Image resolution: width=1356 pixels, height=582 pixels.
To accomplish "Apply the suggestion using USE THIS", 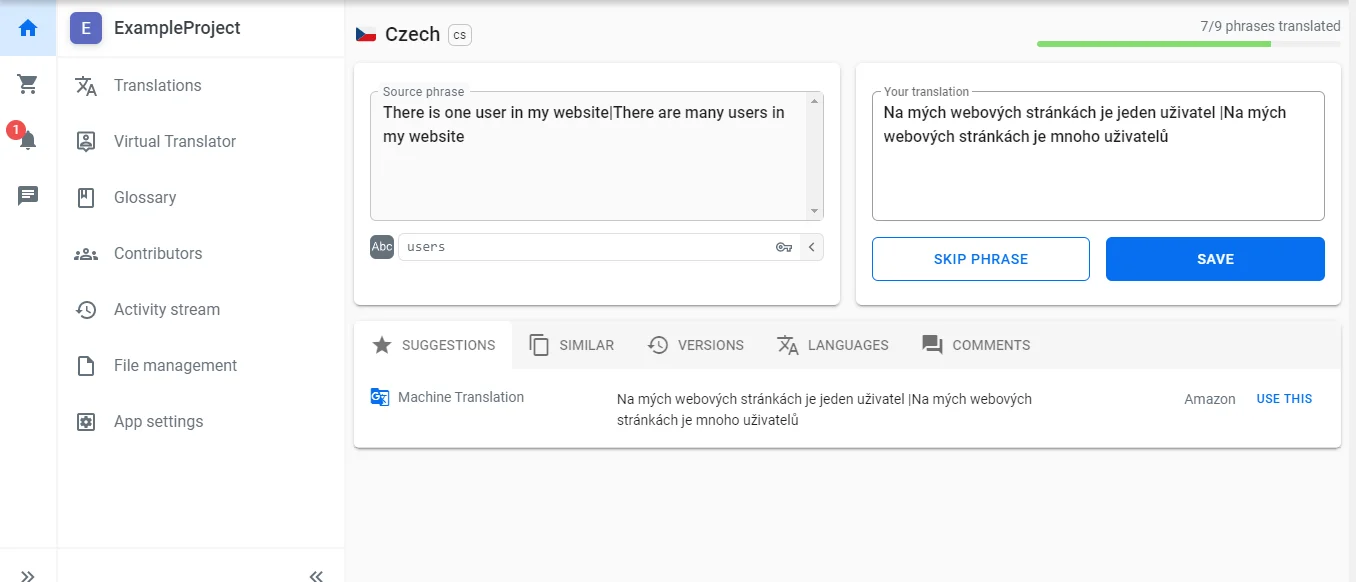I will click(x=1284, y=398).
